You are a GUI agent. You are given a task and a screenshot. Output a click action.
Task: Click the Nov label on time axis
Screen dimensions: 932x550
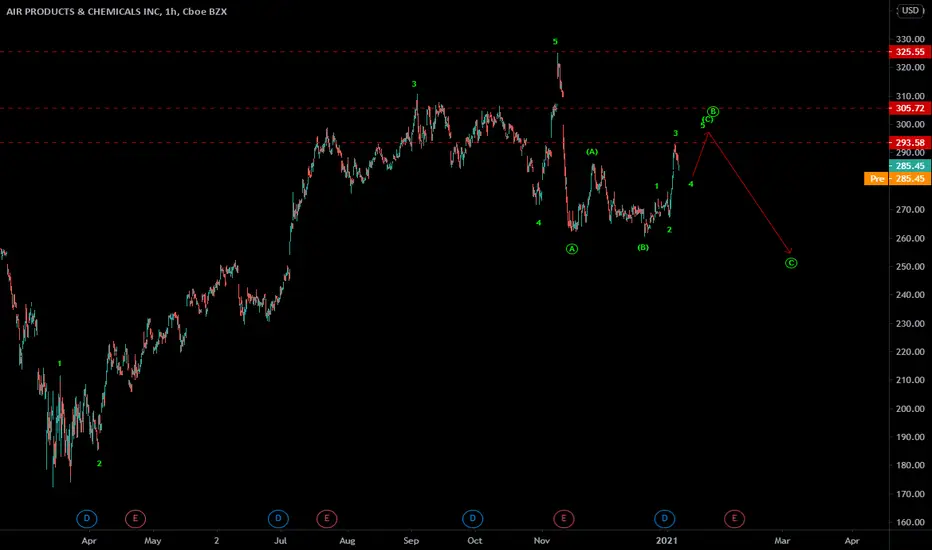541,540
